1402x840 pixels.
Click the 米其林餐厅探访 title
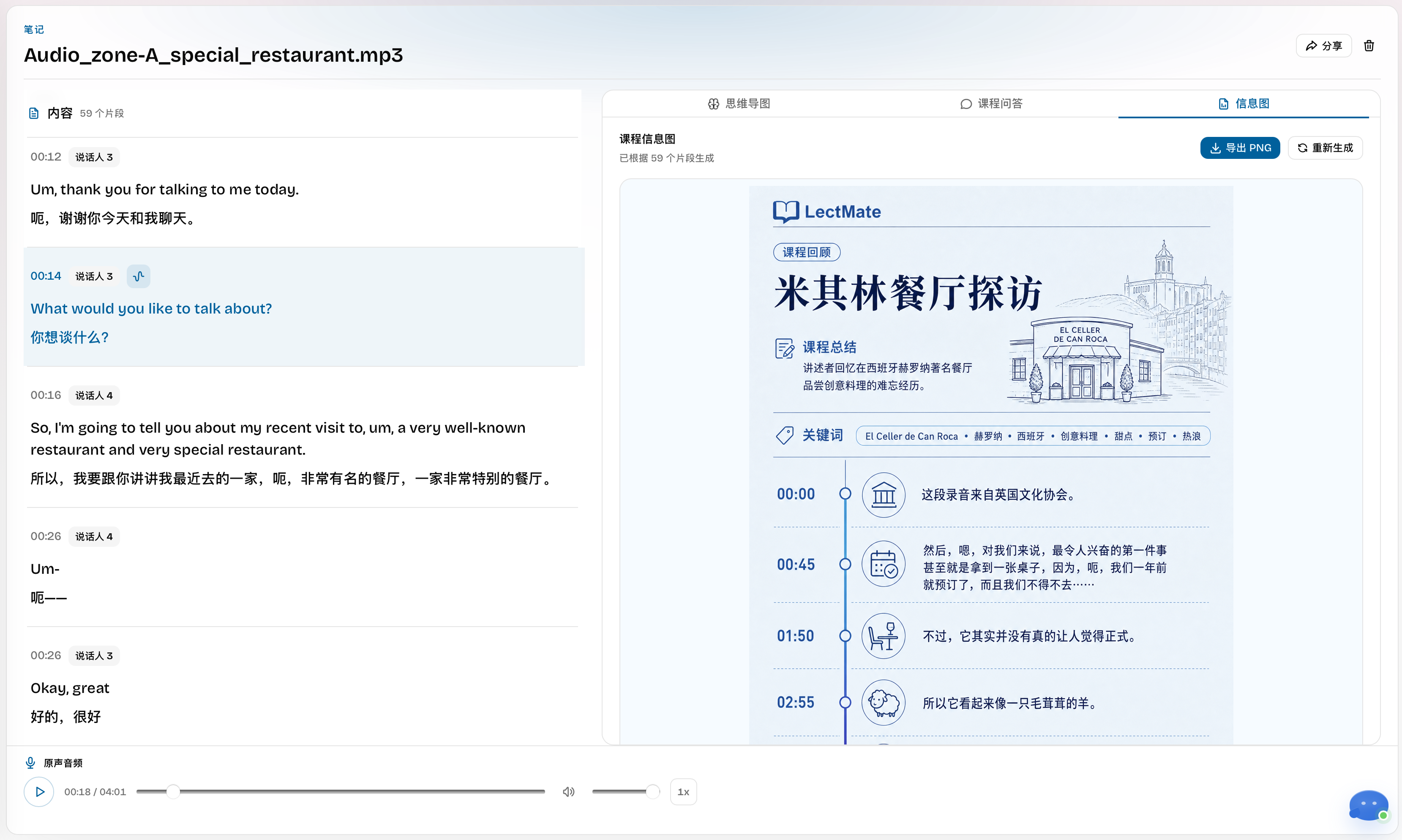pos(908,294)
